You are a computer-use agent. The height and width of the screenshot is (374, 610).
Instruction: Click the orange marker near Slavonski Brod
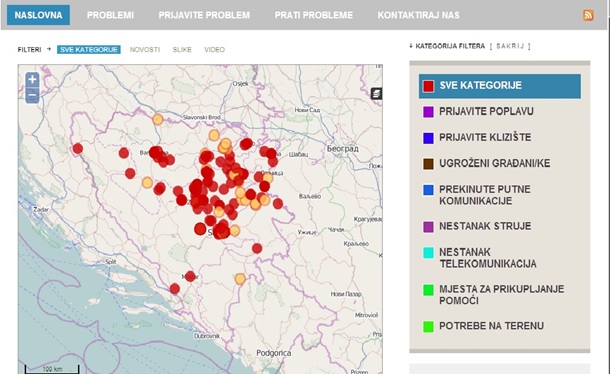pyautogui.click(x=158, y=119)
